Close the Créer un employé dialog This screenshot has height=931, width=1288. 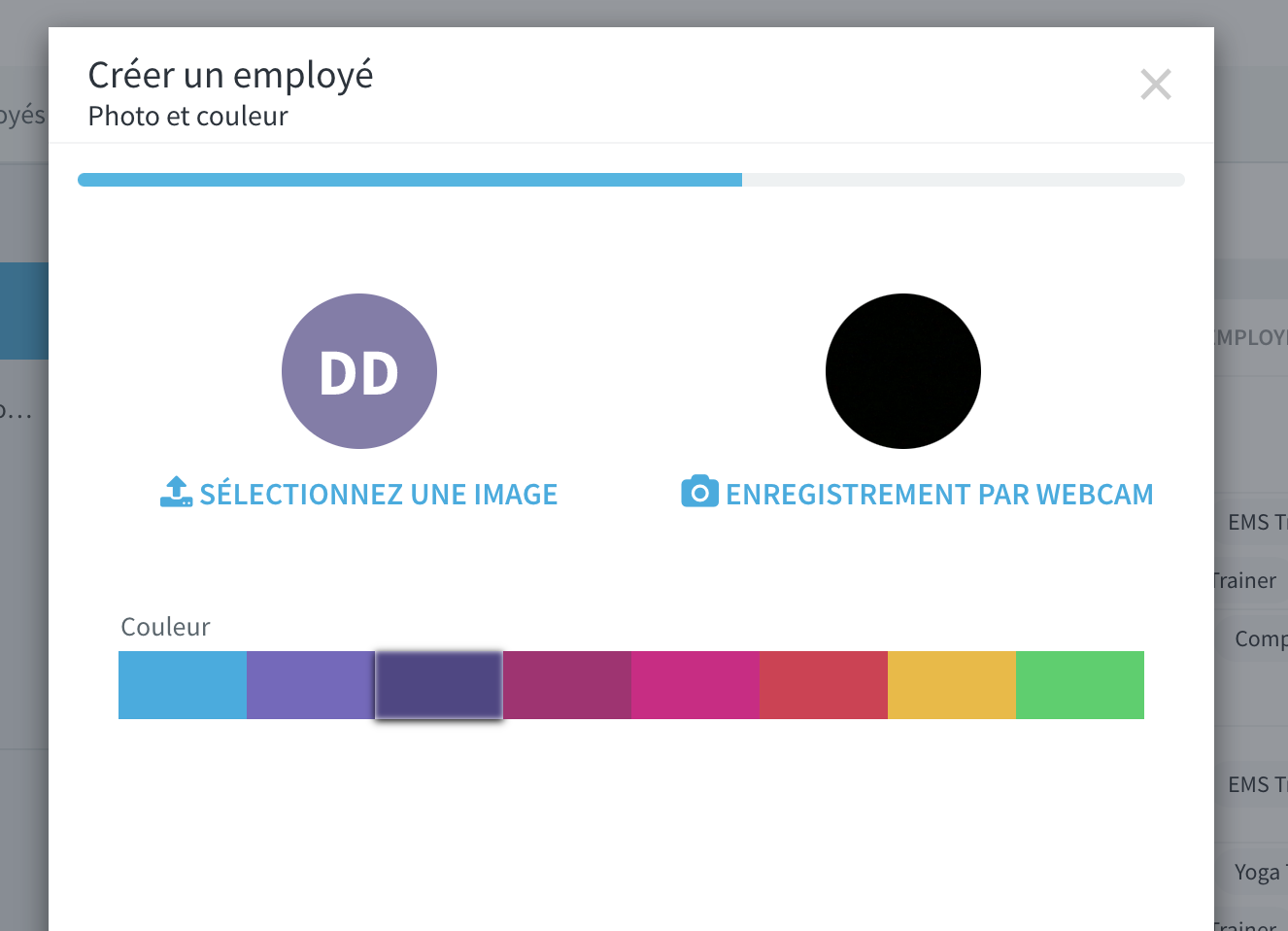(x=1156, y=85)
